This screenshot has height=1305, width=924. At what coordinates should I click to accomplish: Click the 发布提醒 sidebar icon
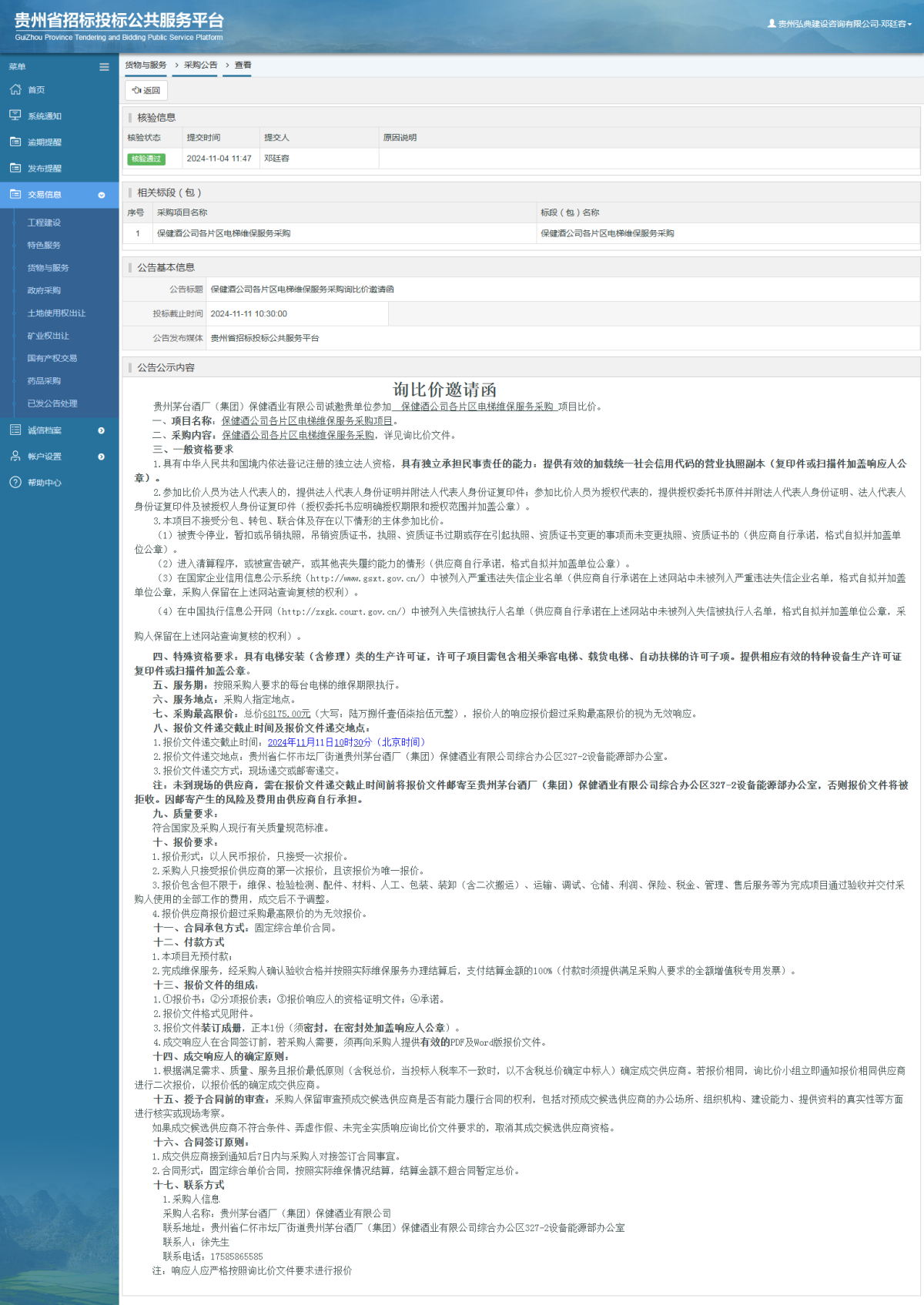15,168
